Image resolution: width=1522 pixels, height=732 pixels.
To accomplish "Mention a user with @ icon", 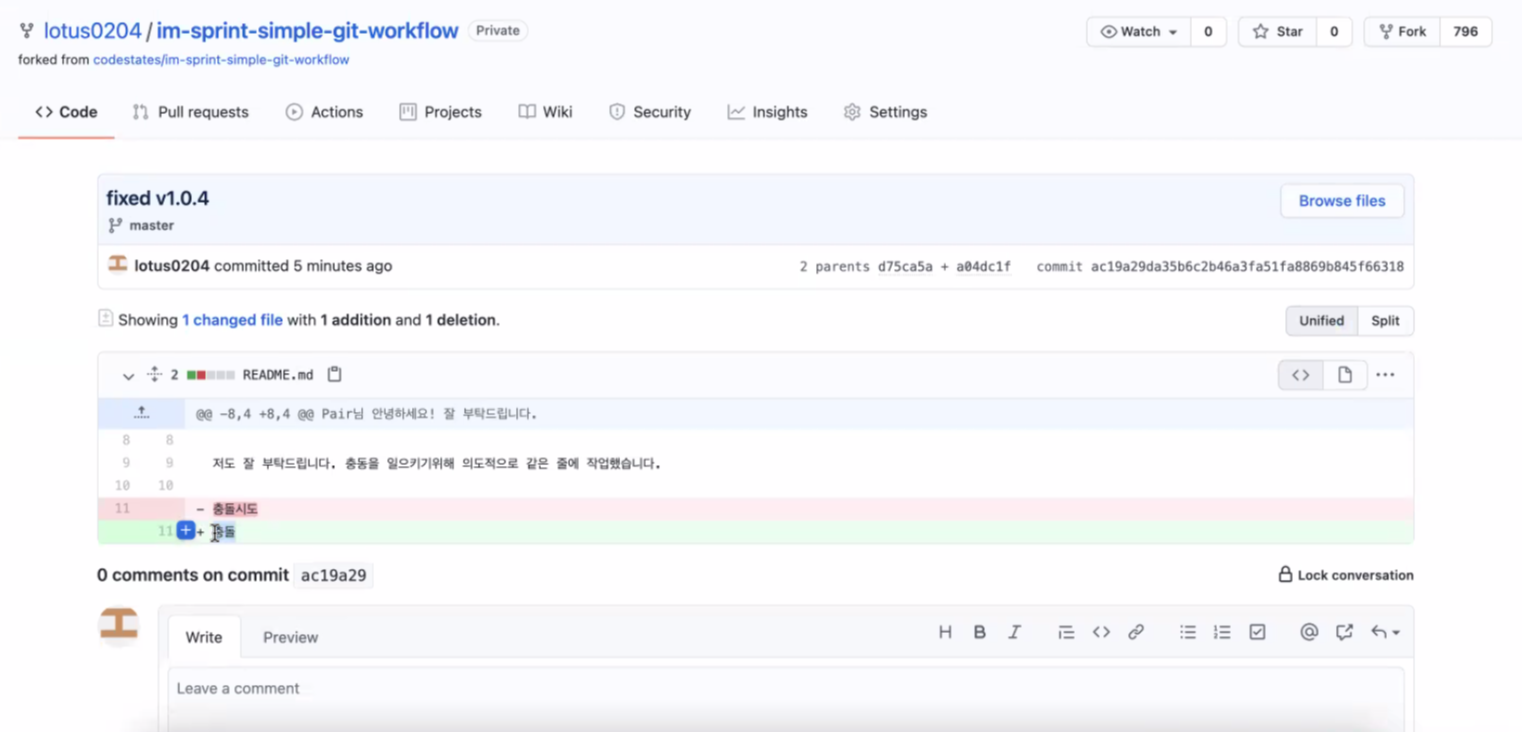I will pos(1309,632).
